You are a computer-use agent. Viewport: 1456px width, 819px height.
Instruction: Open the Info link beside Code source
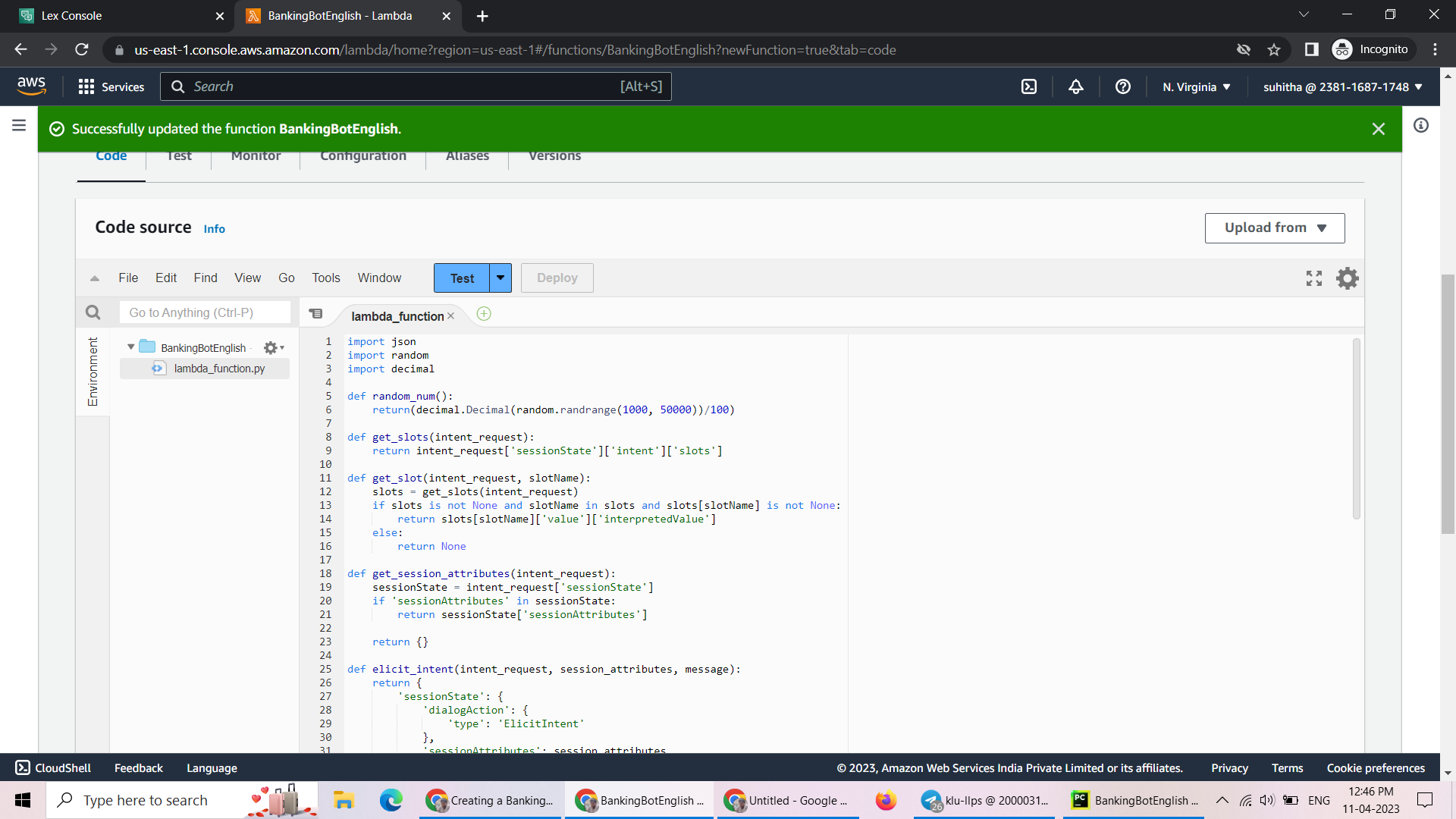[x=213, y=228]
